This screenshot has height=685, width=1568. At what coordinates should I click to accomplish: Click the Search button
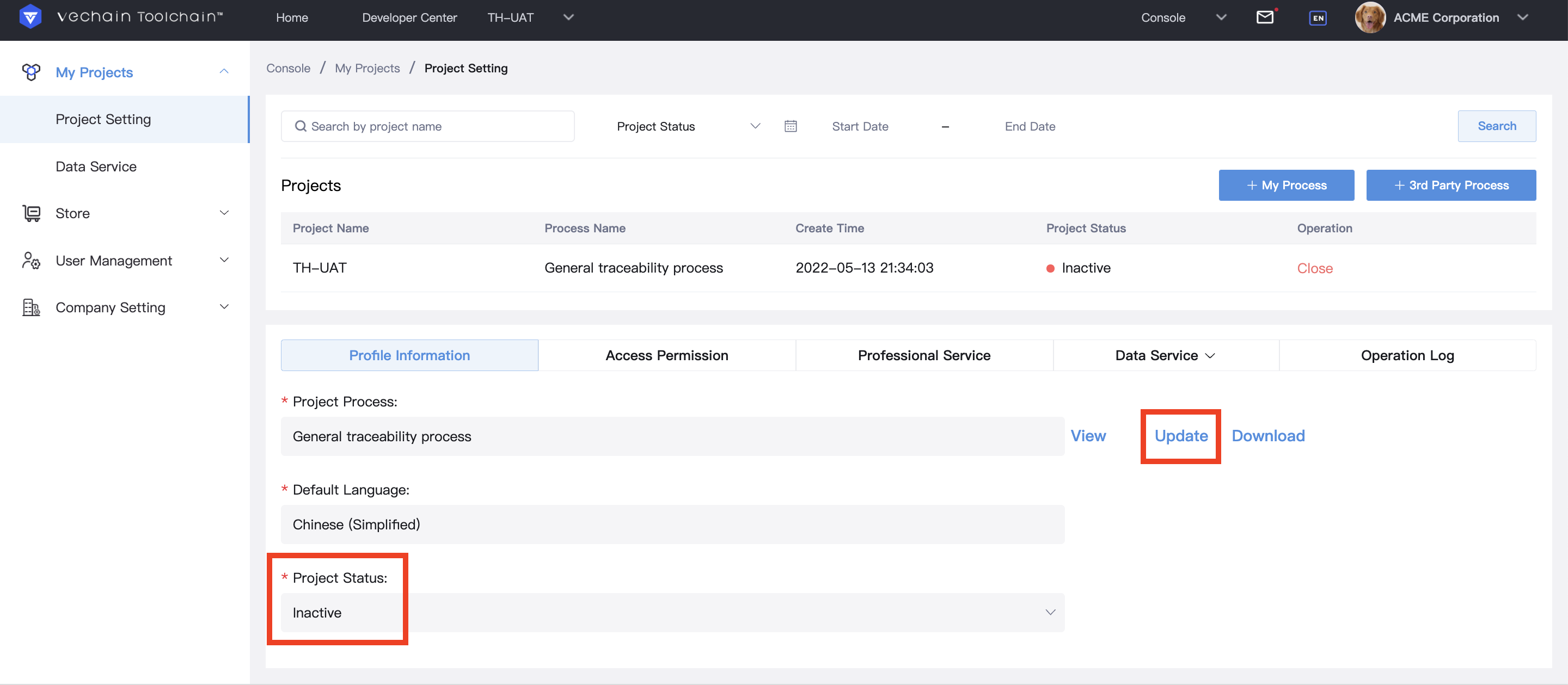1496,126
